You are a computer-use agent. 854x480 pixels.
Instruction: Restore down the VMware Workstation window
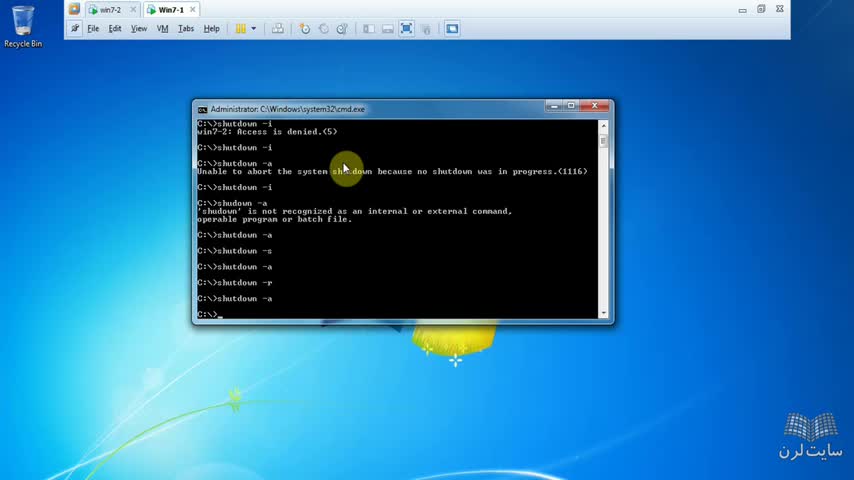[761, 9]
